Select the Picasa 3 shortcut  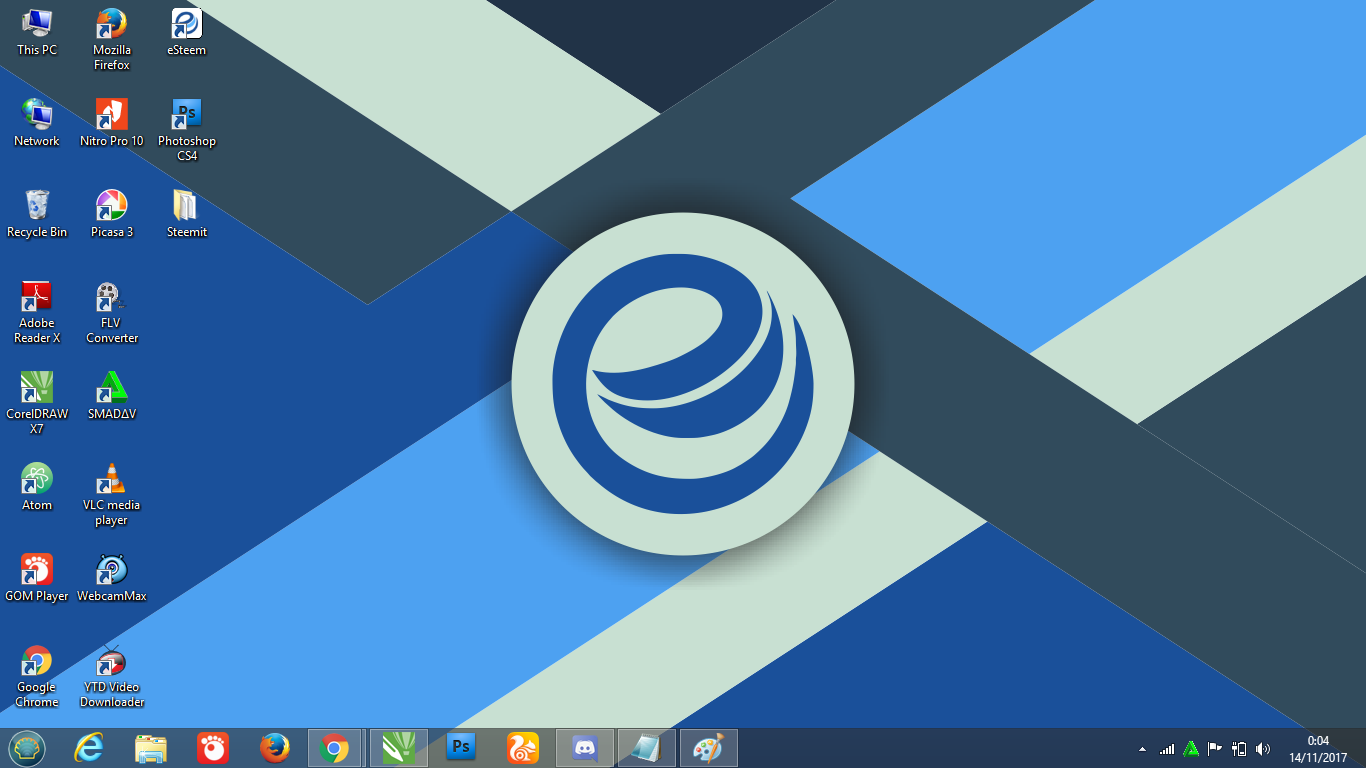(x=112, y=214)
